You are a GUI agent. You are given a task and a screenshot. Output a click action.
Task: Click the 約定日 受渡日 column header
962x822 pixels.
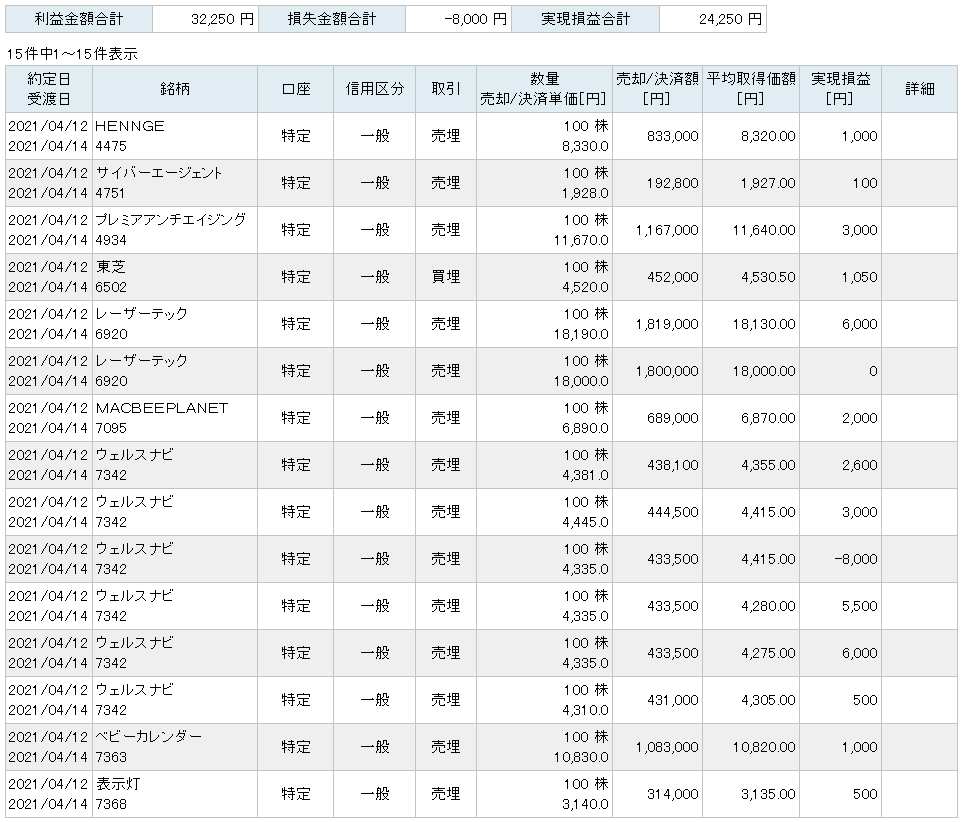point(50,89)
